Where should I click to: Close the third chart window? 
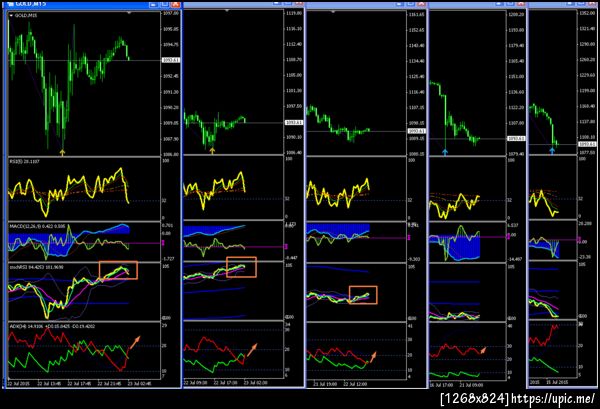click(421, 3)
